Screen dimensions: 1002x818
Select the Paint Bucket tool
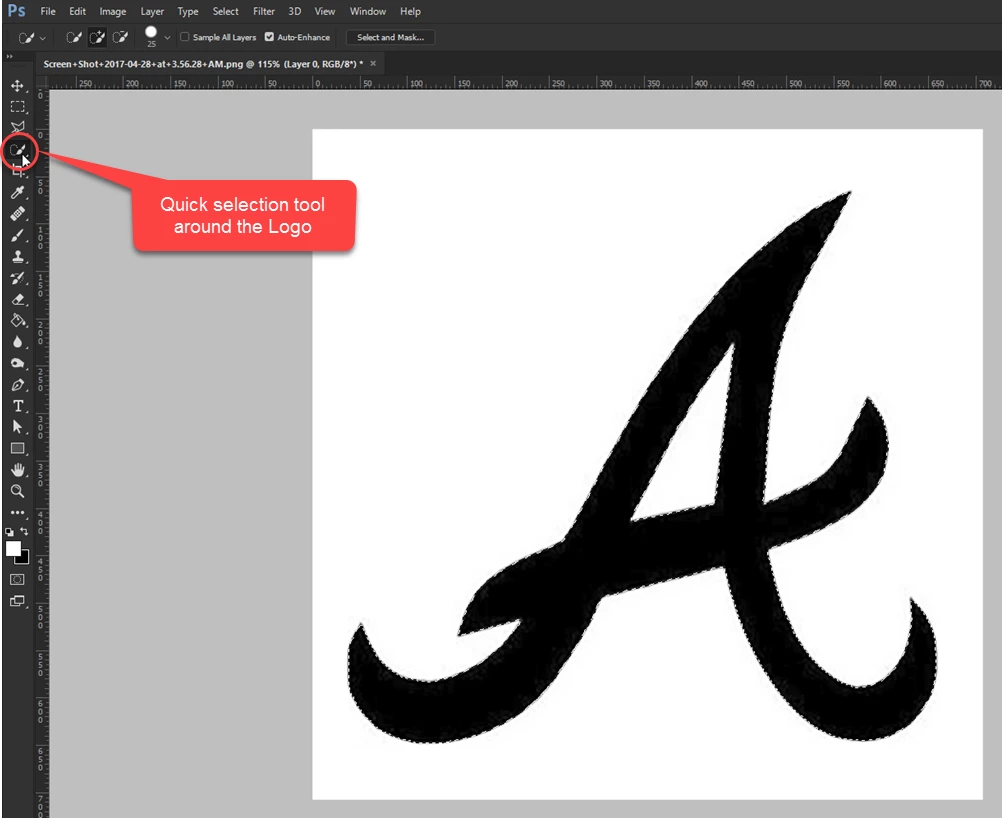pos(17,320)
